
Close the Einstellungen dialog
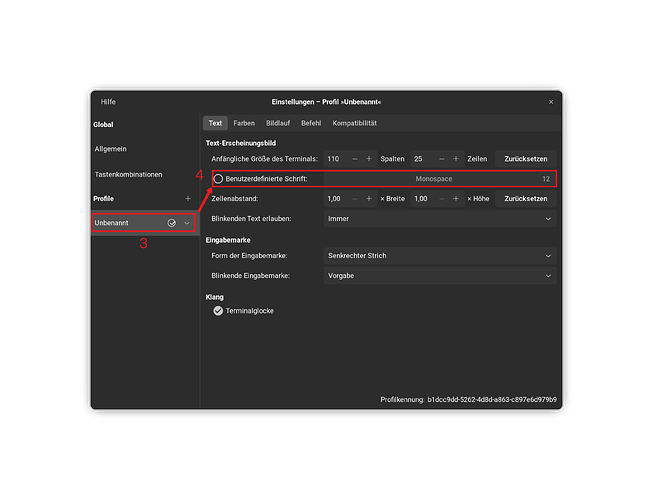click(551, 102)
